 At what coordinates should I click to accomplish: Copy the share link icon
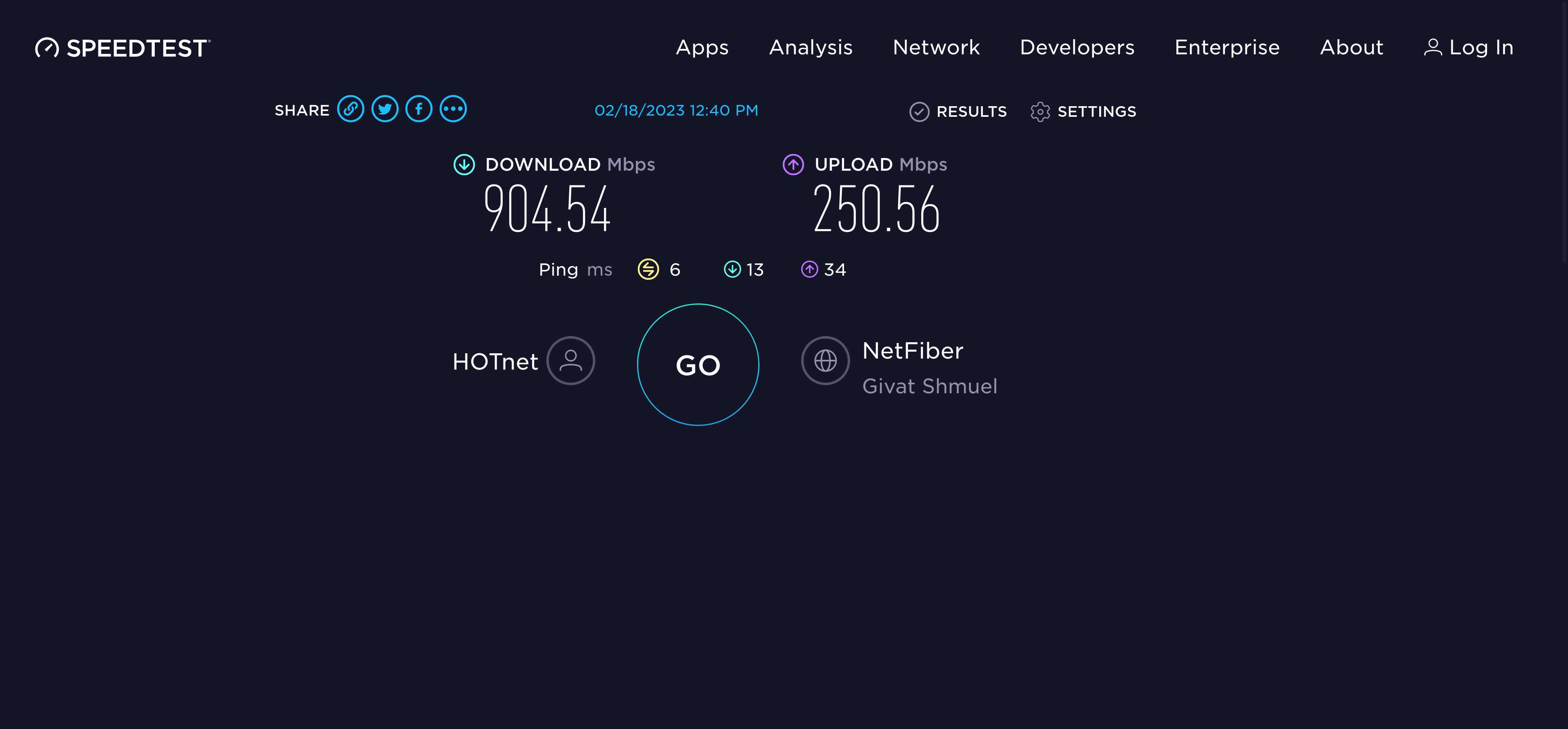(x=351, y=109)
